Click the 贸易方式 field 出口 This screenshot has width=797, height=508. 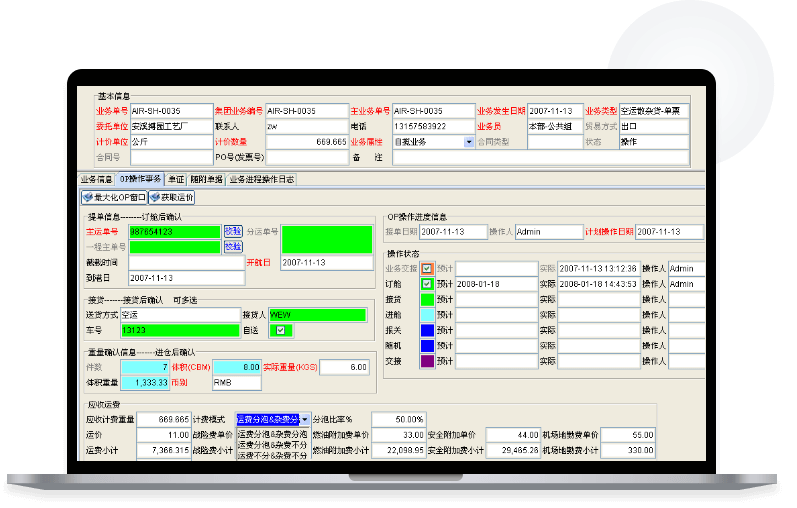654,126
